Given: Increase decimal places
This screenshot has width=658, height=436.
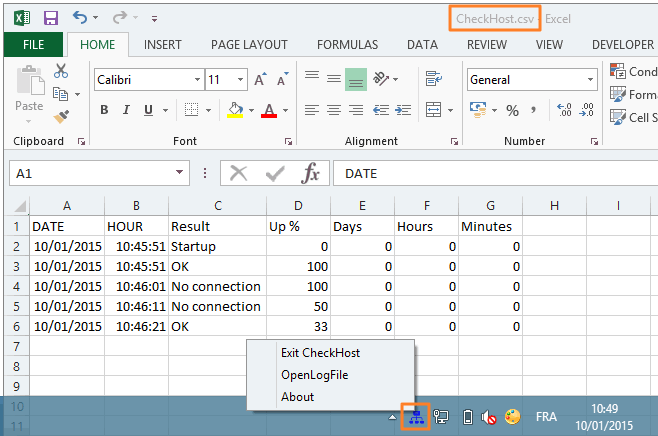Looking at the screenshot, I should click(x=564, y=110).
